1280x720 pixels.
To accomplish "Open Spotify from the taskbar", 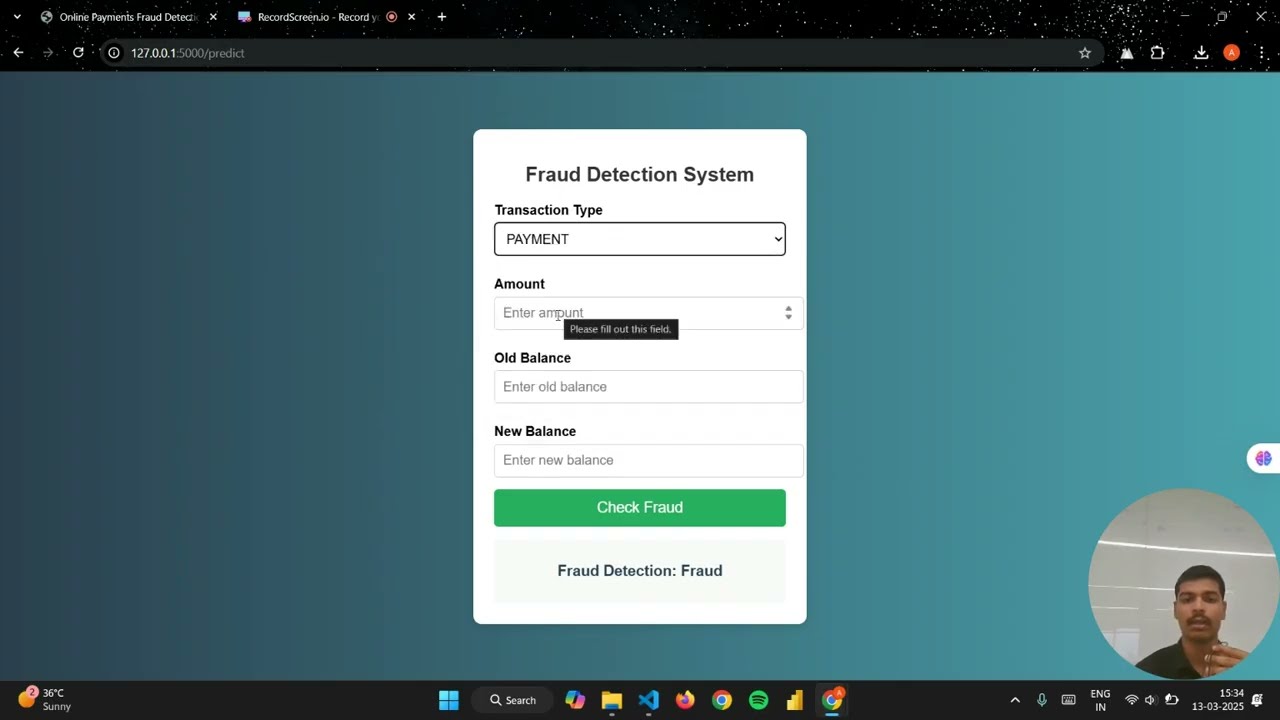I will [758, 700].
